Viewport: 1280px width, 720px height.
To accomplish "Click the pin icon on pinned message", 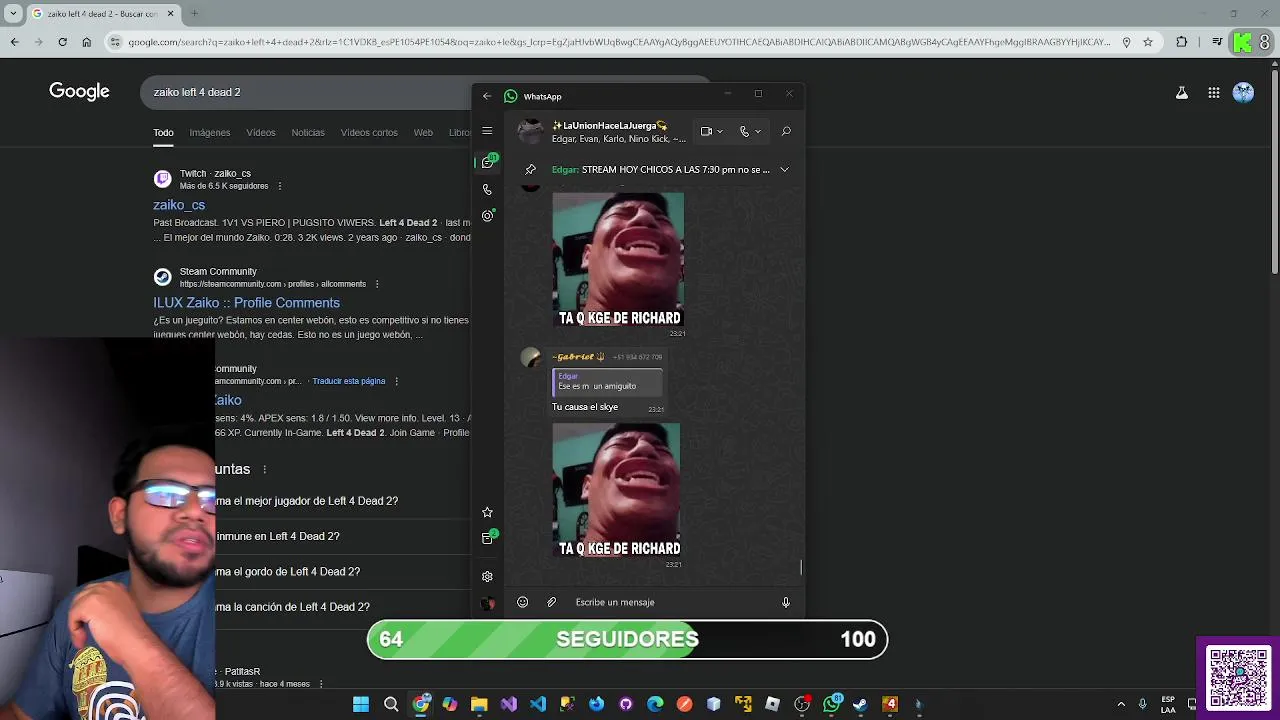I will tap(531, 170).
